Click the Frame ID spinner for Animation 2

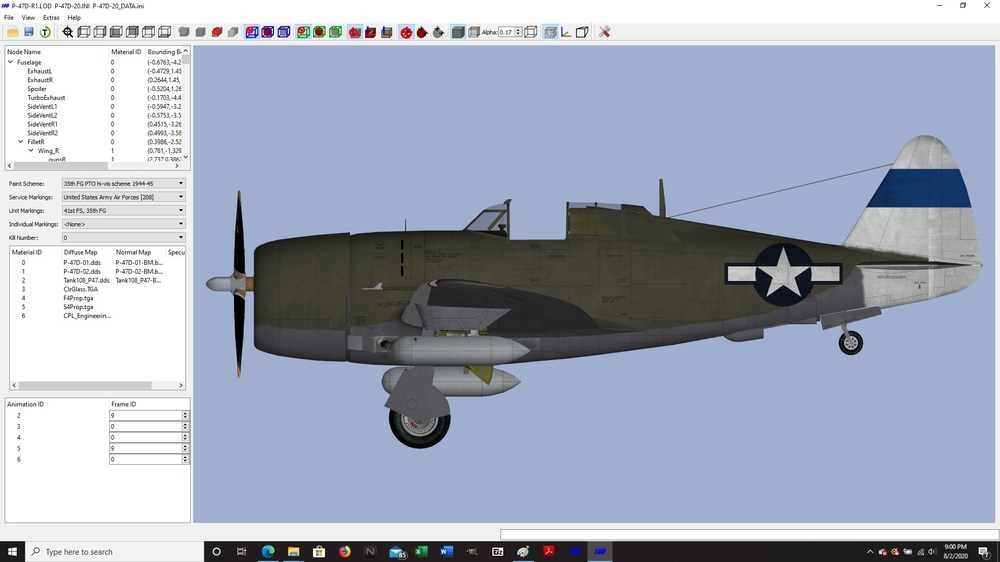click(x=185, y=415)
